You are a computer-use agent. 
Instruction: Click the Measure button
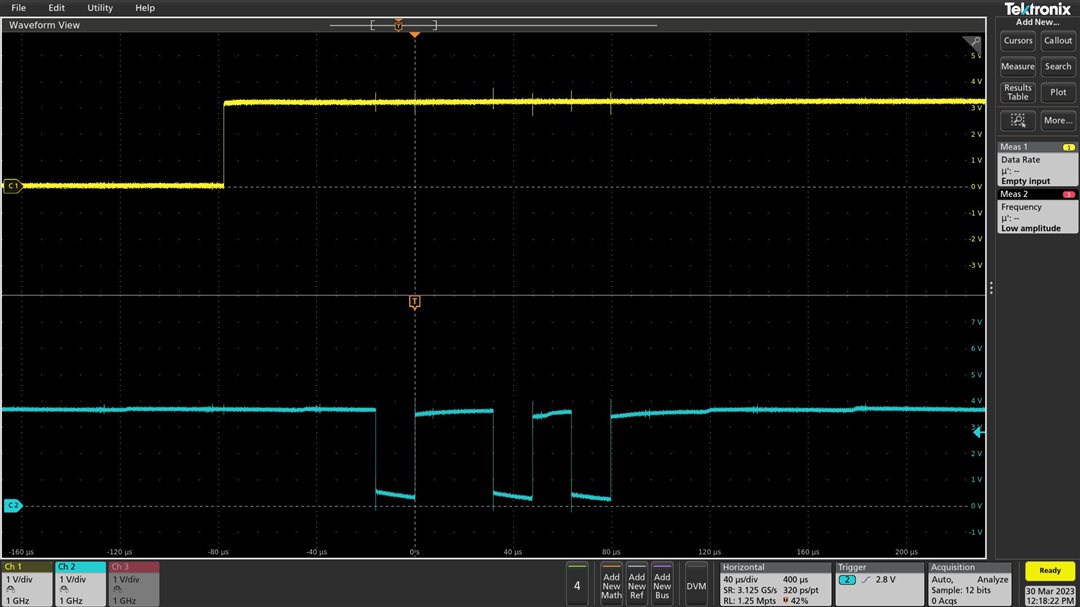tap(1017, 66)
